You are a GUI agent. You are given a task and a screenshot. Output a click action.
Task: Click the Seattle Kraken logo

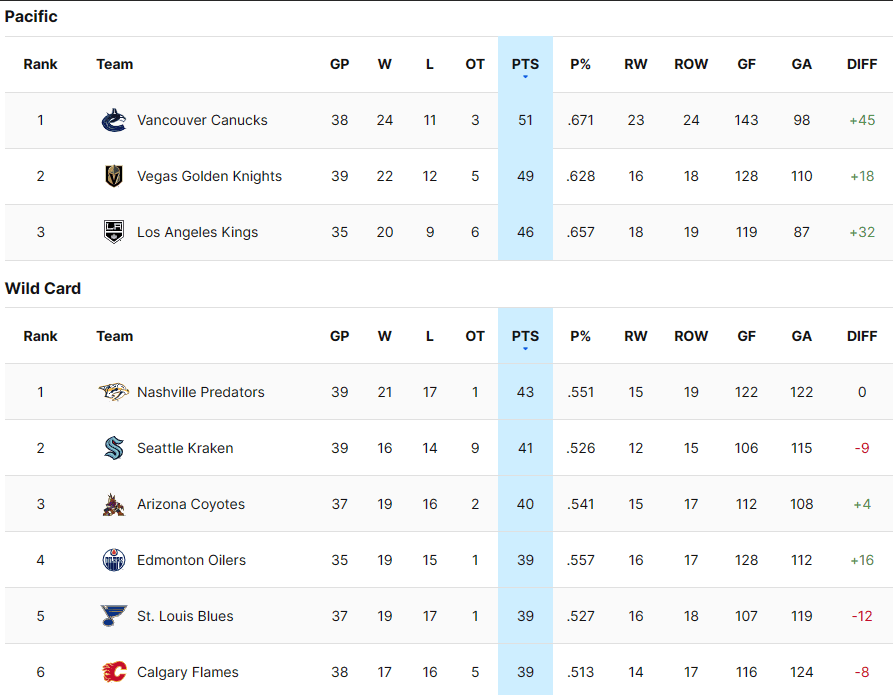coord(114,448)
